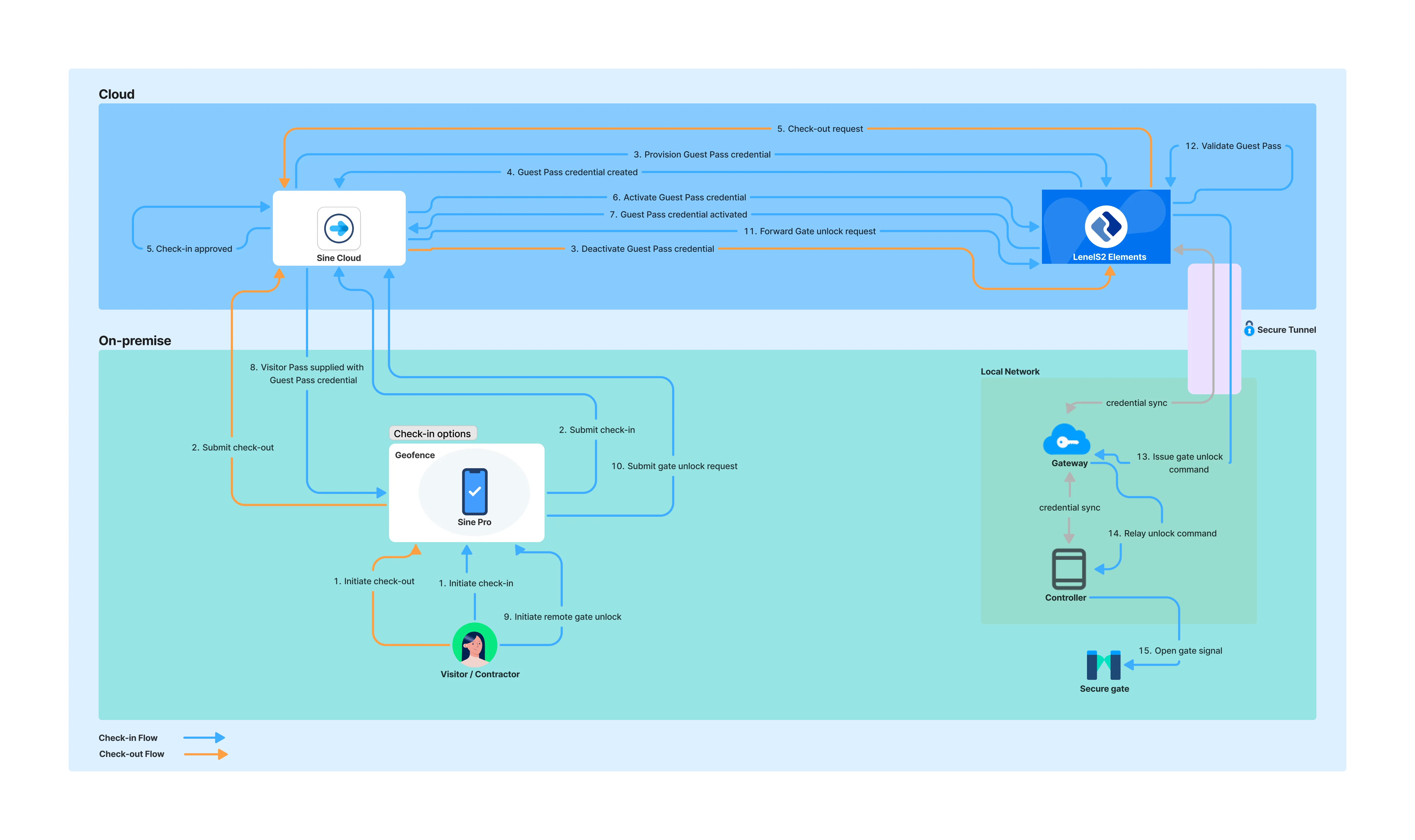This screenshot has width=1415, height=840.
Task: Click the LenelS2 Elements logo icon
Action: (1105, 226)
